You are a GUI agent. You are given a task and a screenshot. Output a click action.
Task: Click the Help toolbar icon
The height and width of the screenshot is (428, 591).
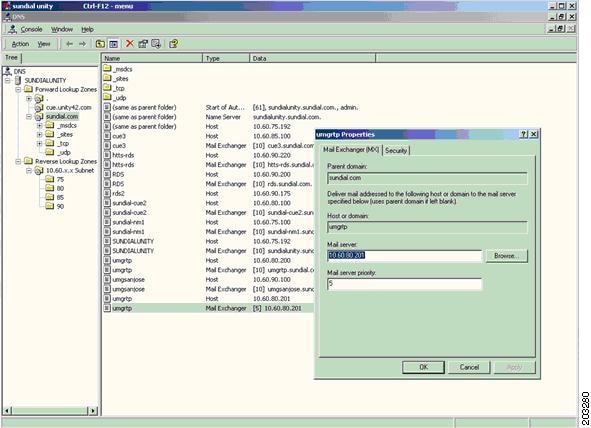point(173,44)
